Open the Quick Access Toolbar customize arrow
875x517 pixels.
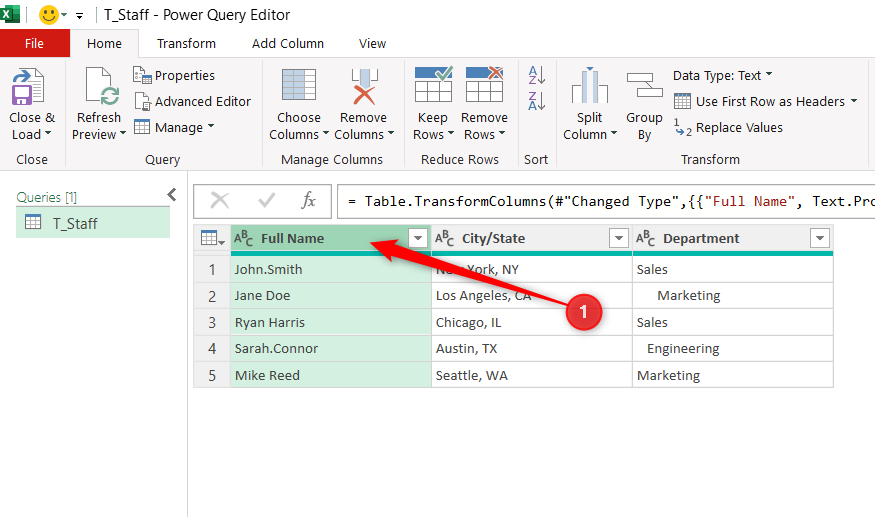pyautogui.click(x=80, y=16)
